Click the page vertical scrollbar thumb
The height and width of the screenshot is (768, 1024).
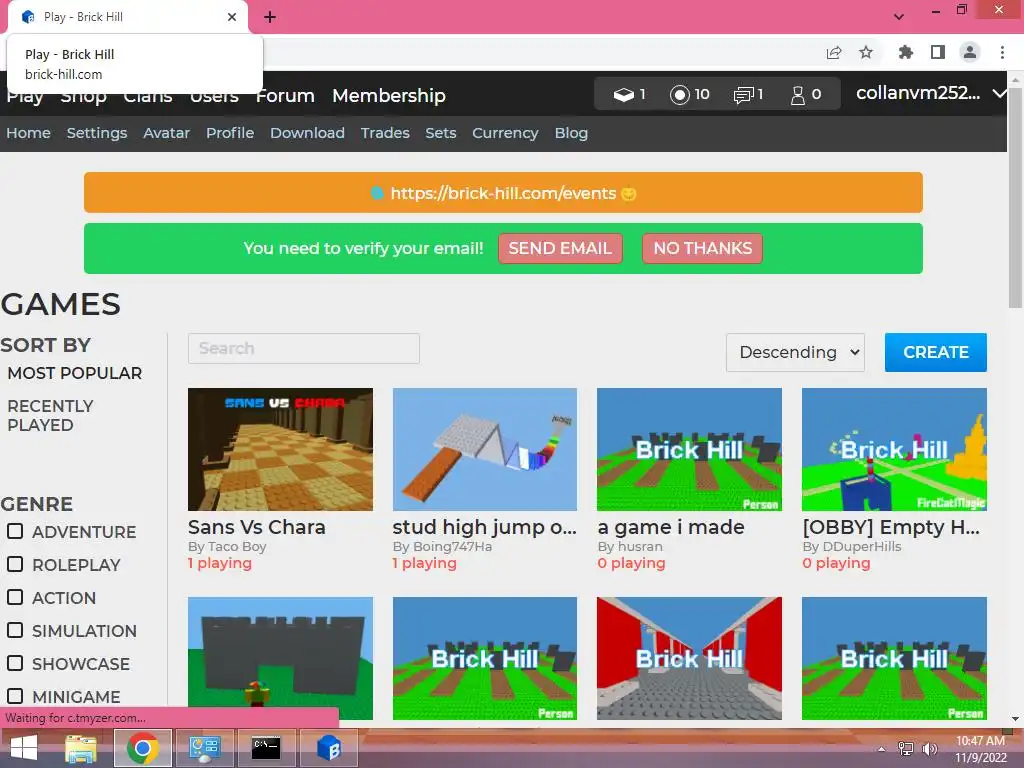1015,198
